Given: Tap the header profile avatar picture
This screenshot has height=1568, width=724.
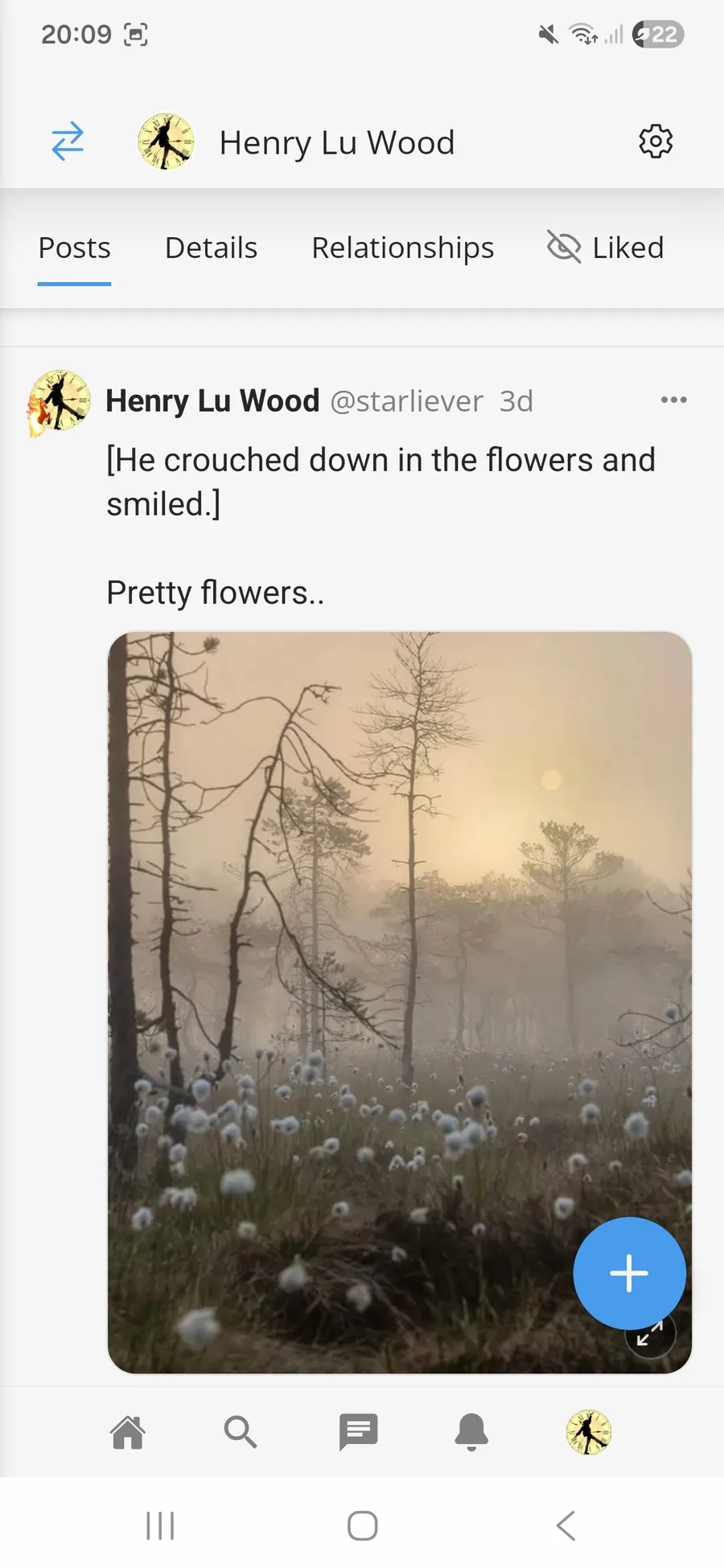Looking at the screenshot, I should [167, 142].
